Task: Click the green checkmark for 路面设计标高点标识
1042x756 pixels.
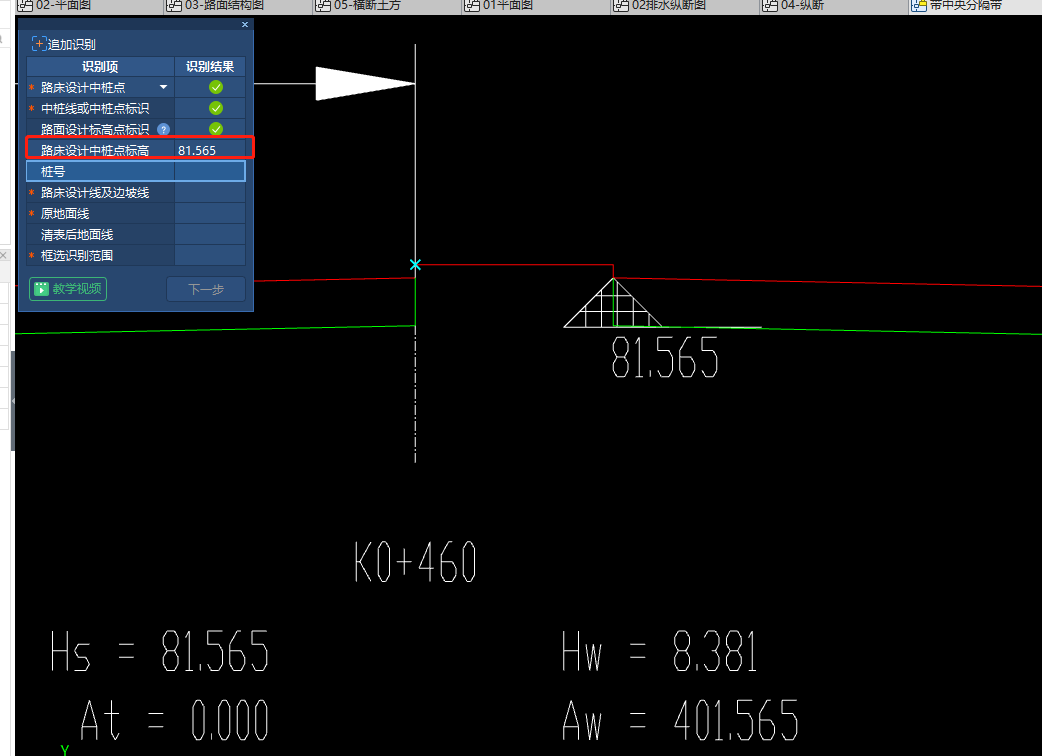Action: coord(216,129)
